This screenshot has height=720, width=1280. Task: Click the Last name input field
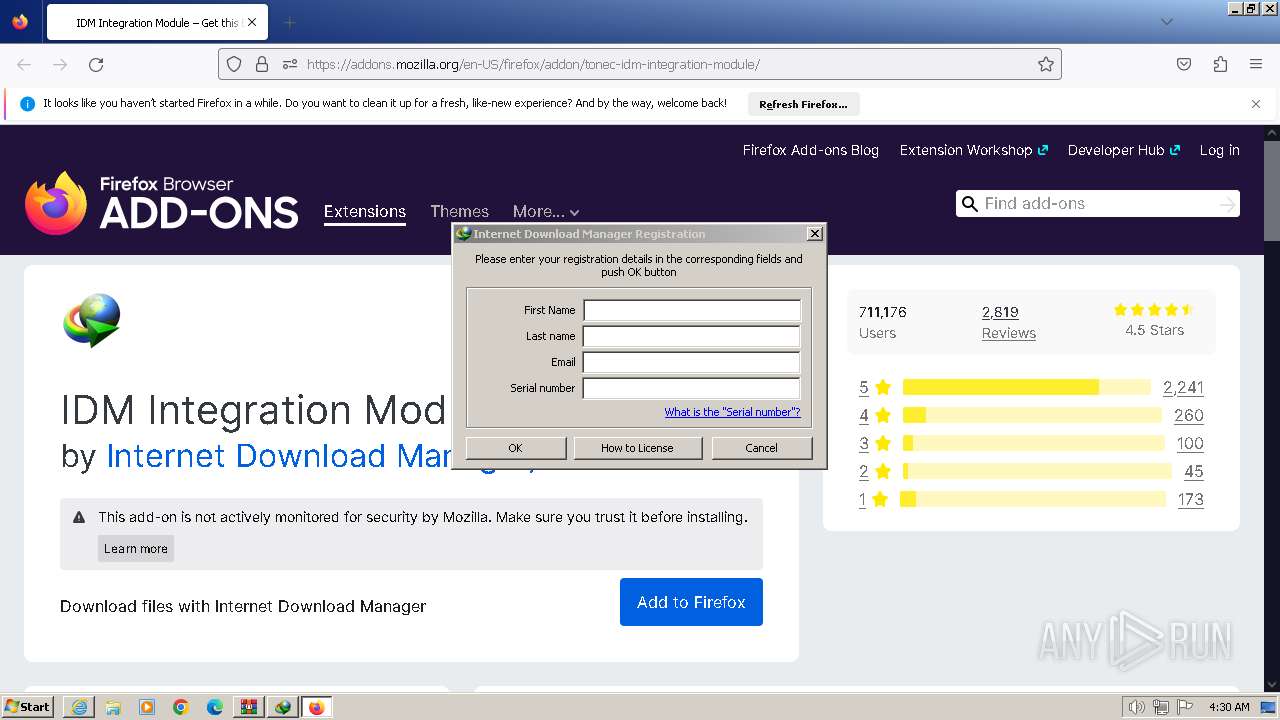(x=692, y=336)
